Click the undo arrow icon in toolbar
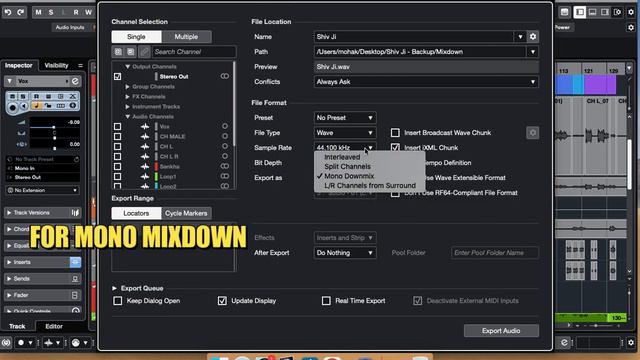 pos(8,12)
